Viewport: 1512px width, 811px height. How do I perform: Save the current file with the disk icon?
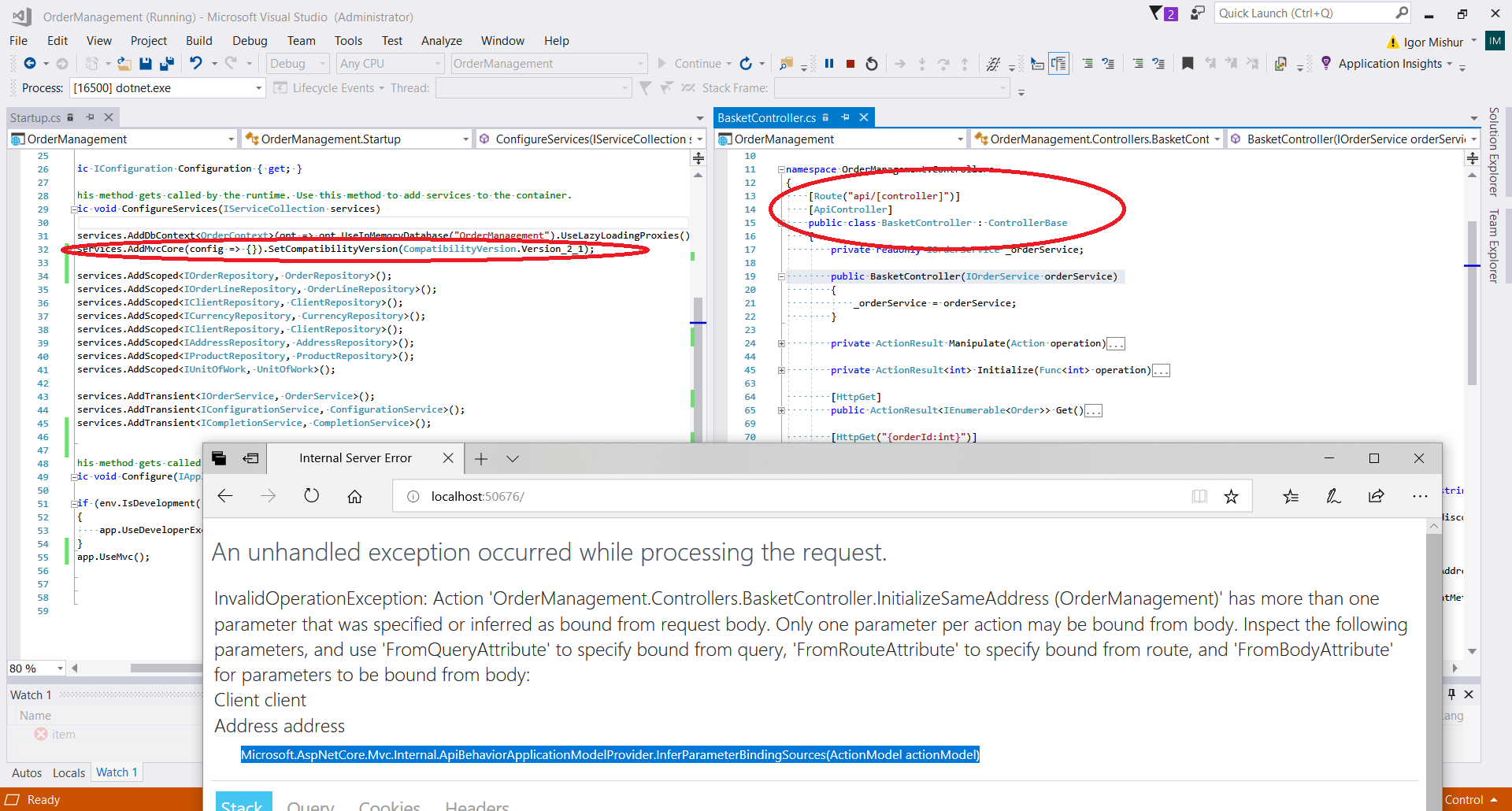tap(146, 64)
